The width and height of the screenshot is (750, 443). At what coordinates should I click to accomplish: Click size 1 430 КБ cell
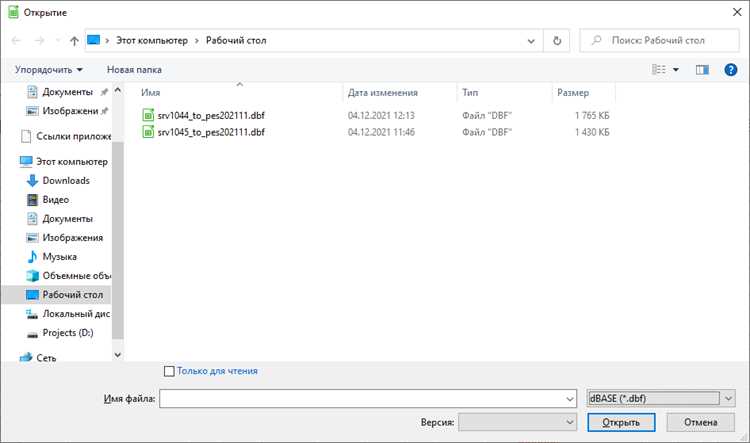point(592,132)
